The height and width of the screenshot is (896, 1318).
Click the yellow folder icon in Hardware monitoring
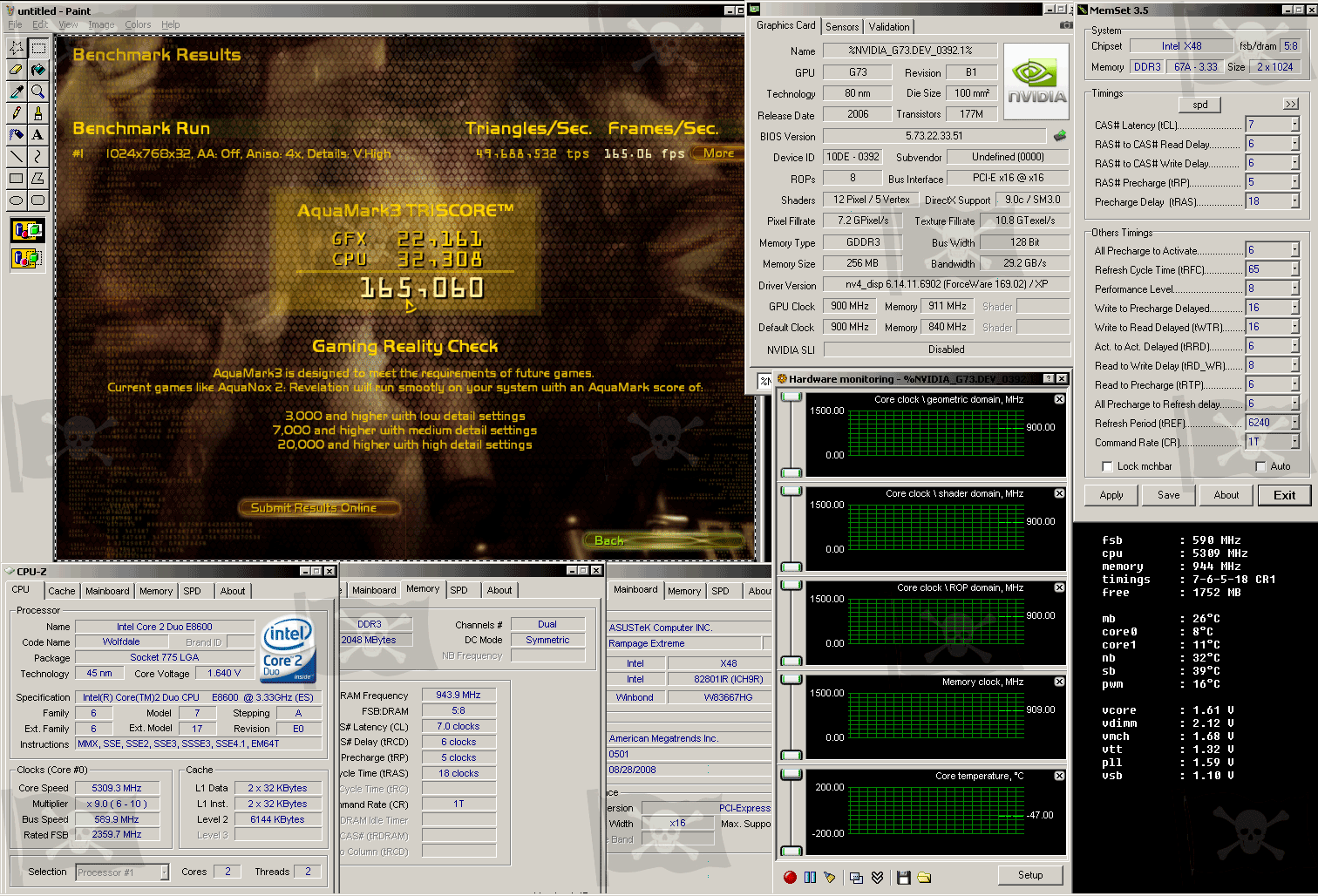pyautogui.click(x=924, y=878)
